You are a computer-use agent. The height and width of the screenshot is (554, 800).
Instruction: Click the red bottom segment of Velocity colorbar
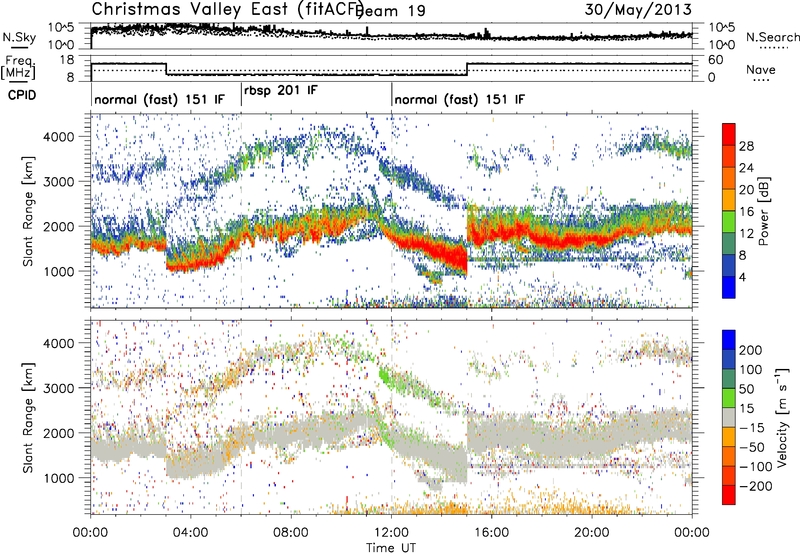point(729,495)
